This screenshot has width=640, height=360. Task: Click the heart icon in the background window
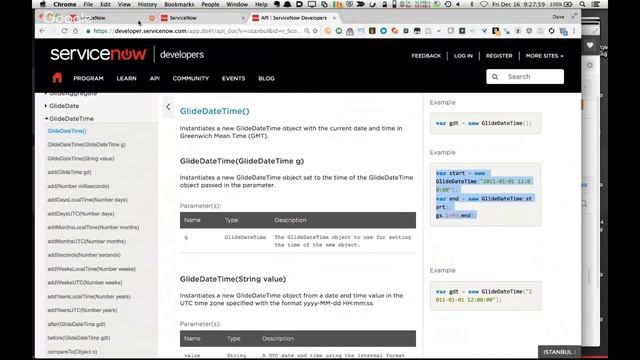click(590, 45)
